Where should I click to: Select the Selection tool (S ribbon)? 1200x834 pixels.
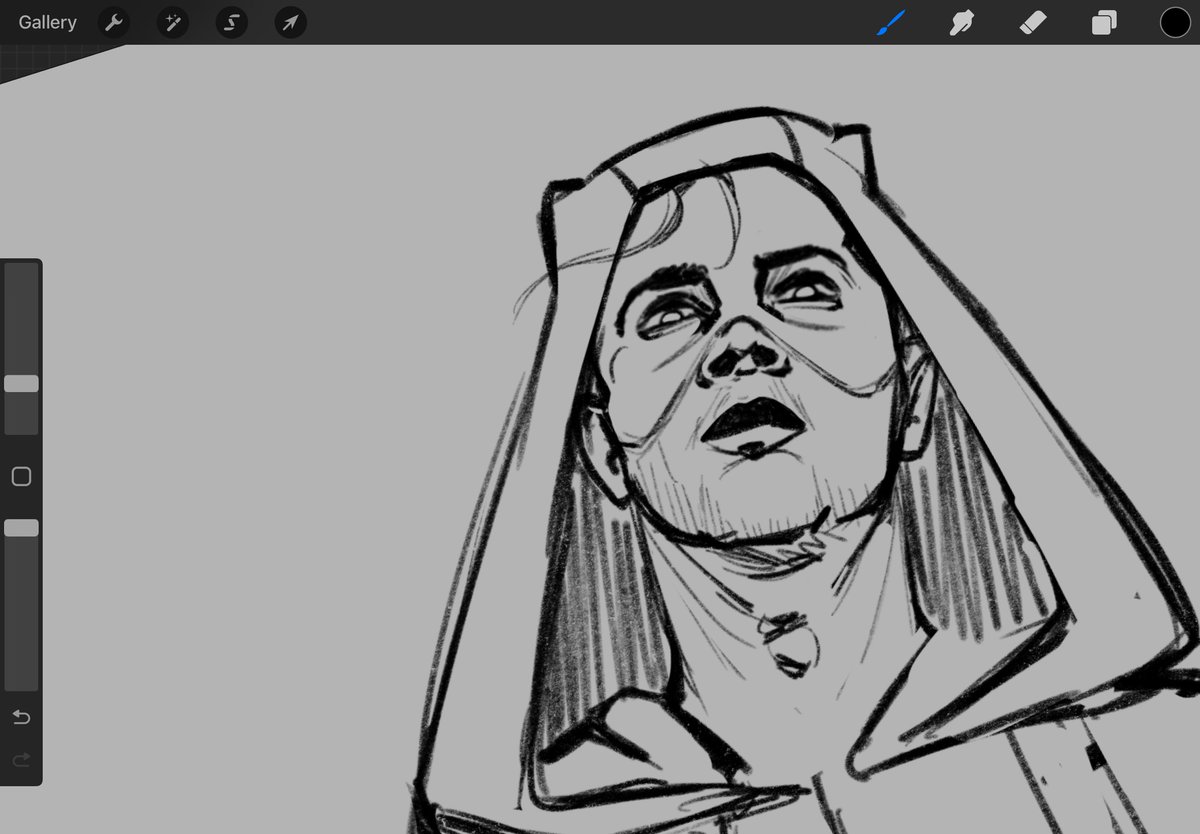[232, 22]
